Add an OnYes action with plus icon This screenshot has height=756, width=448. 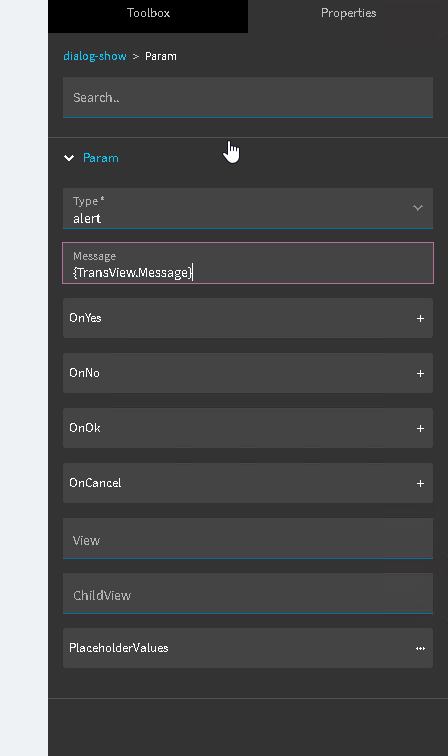coord(420,318)
